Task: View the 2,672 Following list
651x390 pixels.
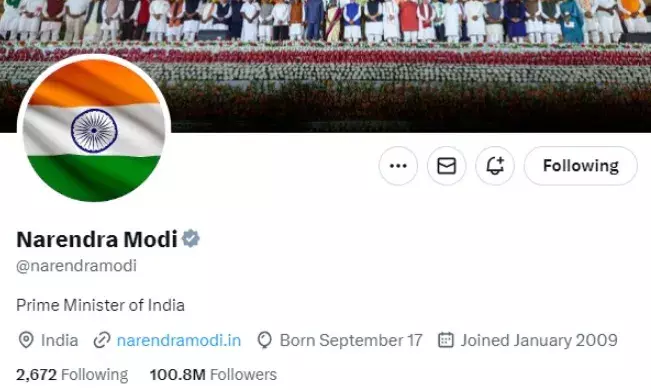Action: pos(72,374)
